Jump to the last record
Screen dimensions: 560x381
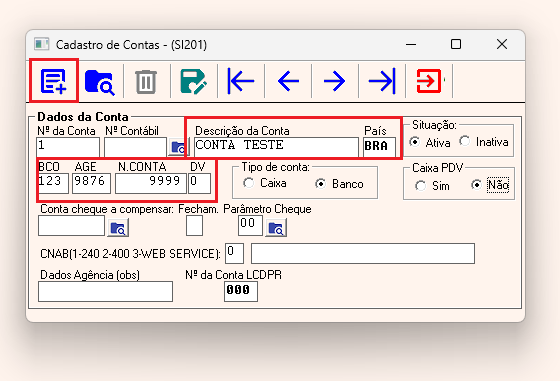tap(382, 81)
